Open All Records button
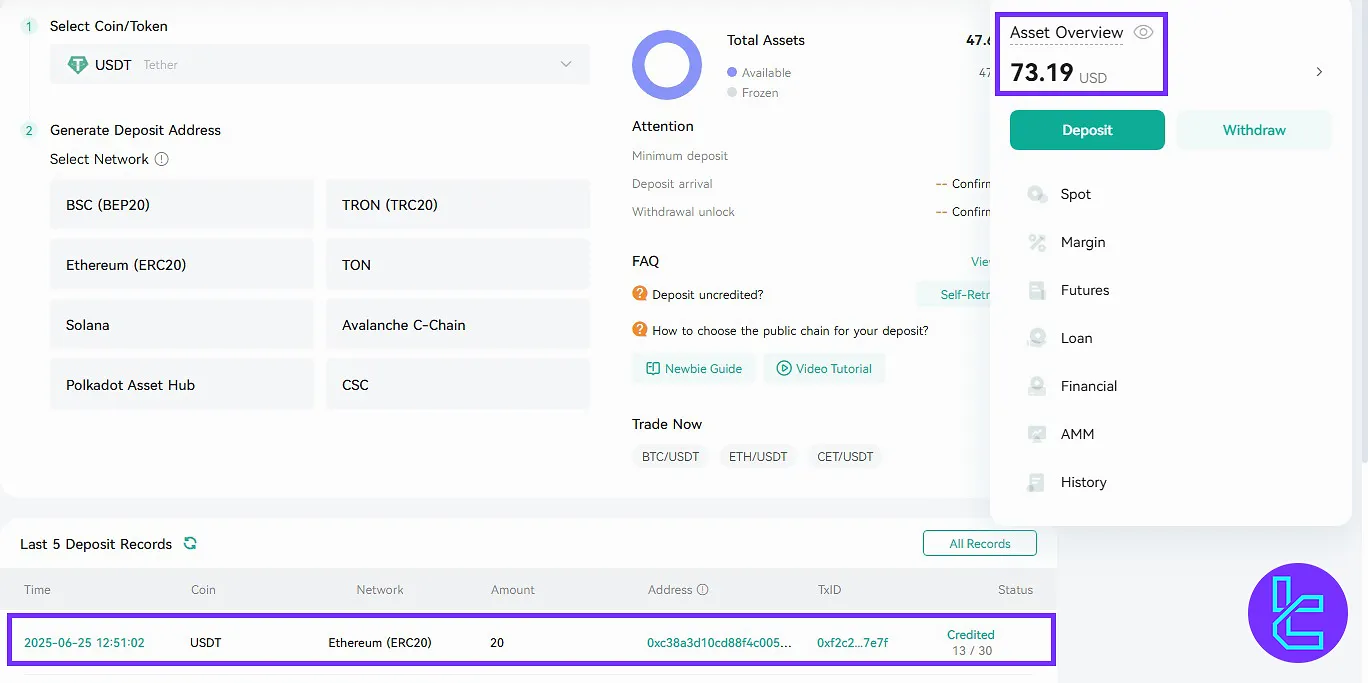 pos(980,543)
